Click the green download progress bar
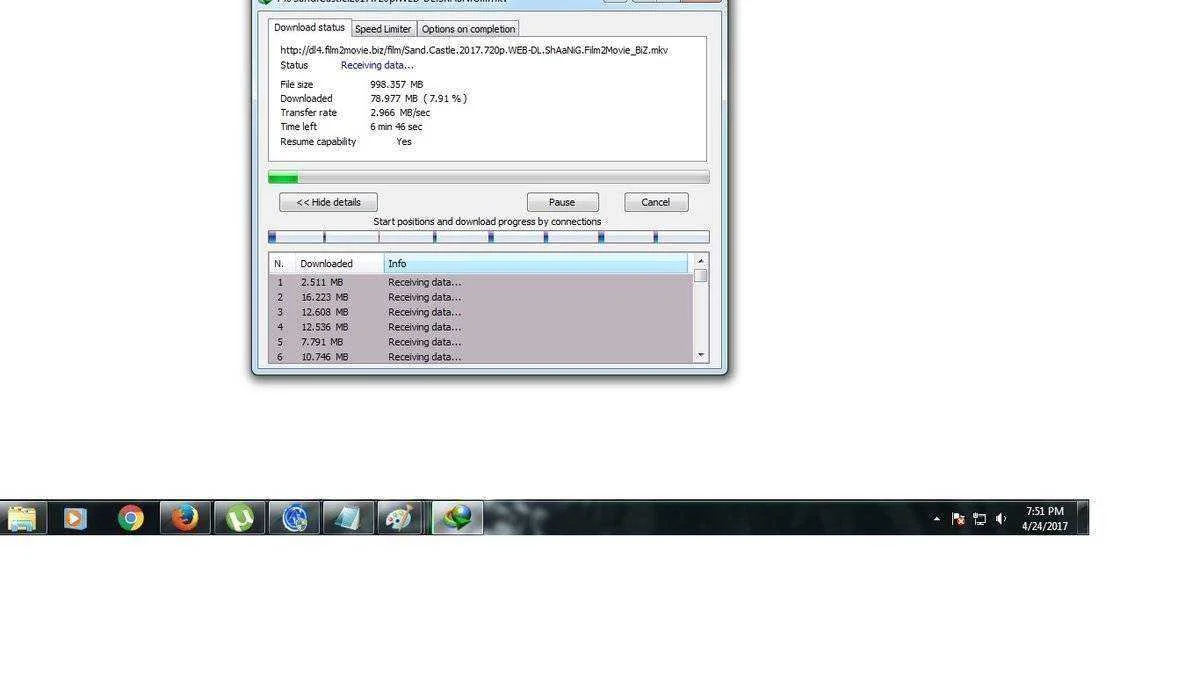Viewport: 1200px width, 675px height. tap(489, 178)
